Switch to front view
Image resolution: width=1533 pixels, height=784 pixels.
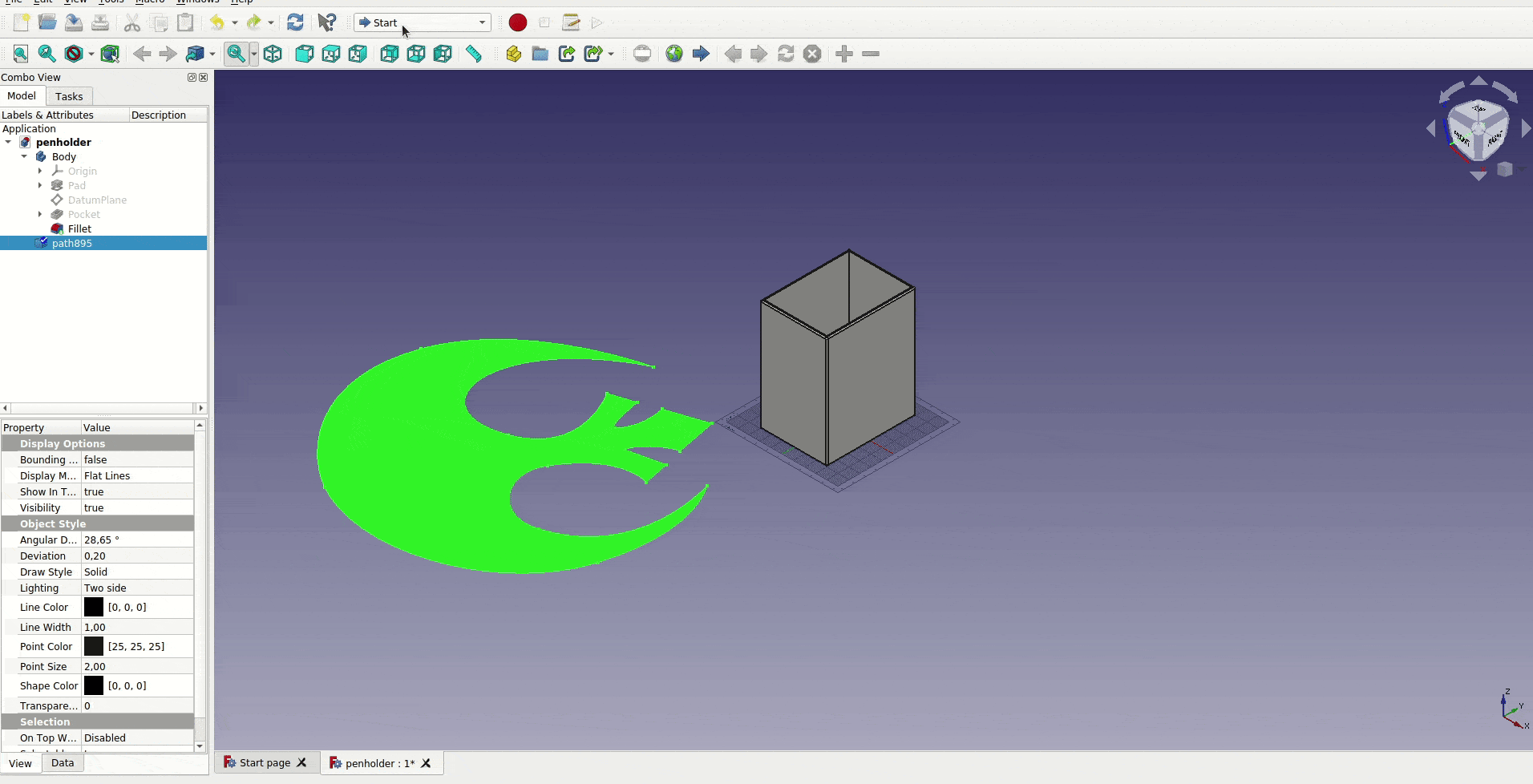[x=305, y=54]
